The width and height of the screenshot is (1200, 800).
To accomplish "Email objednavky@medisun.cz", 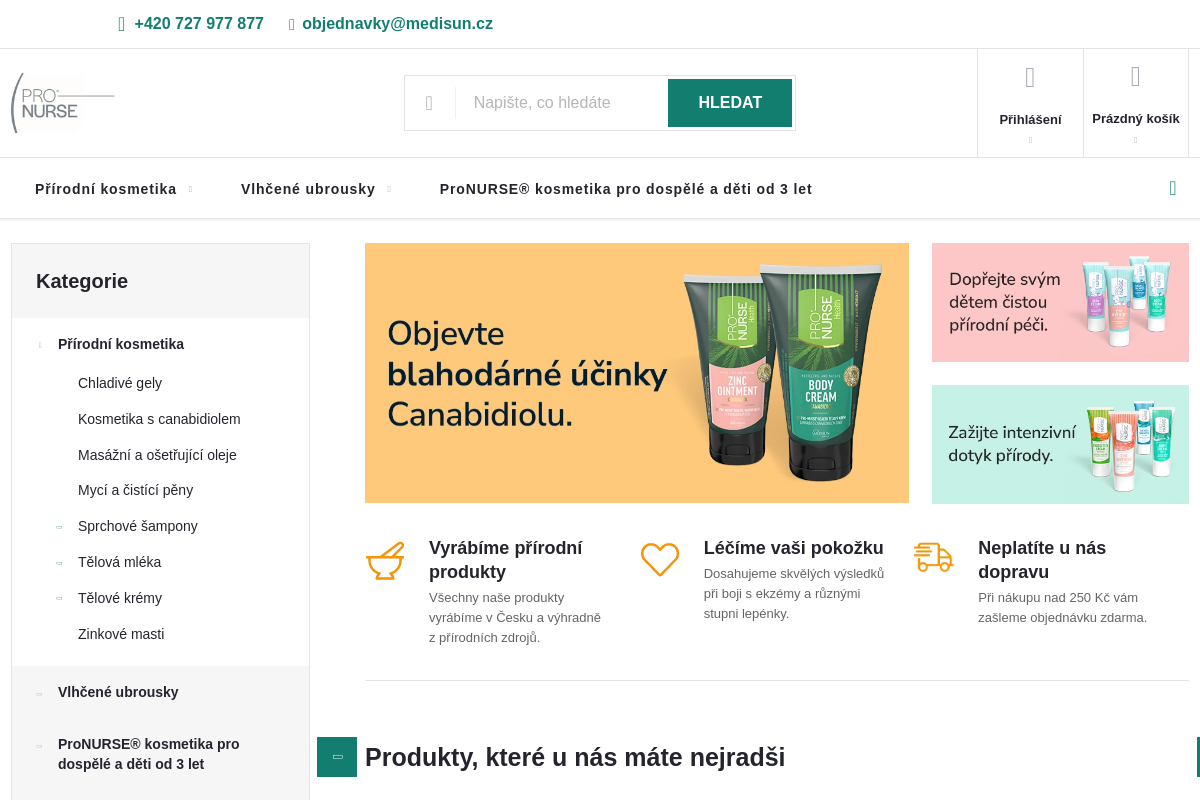I will (397, 24).
